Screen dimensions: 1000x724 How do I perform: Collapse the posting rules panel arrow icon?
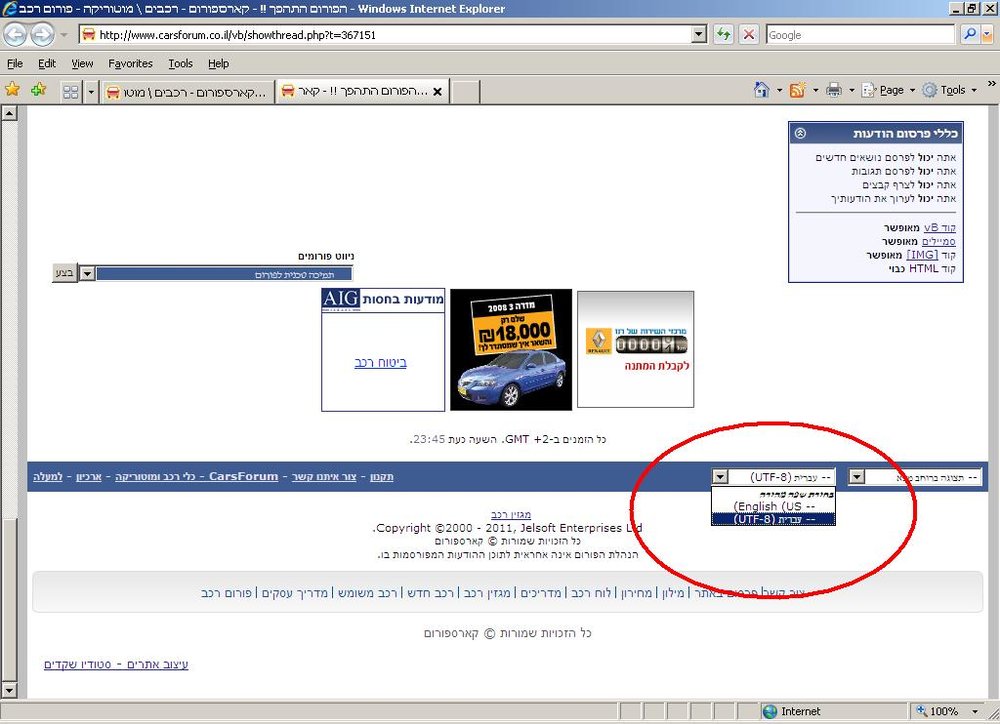[800, 133]
